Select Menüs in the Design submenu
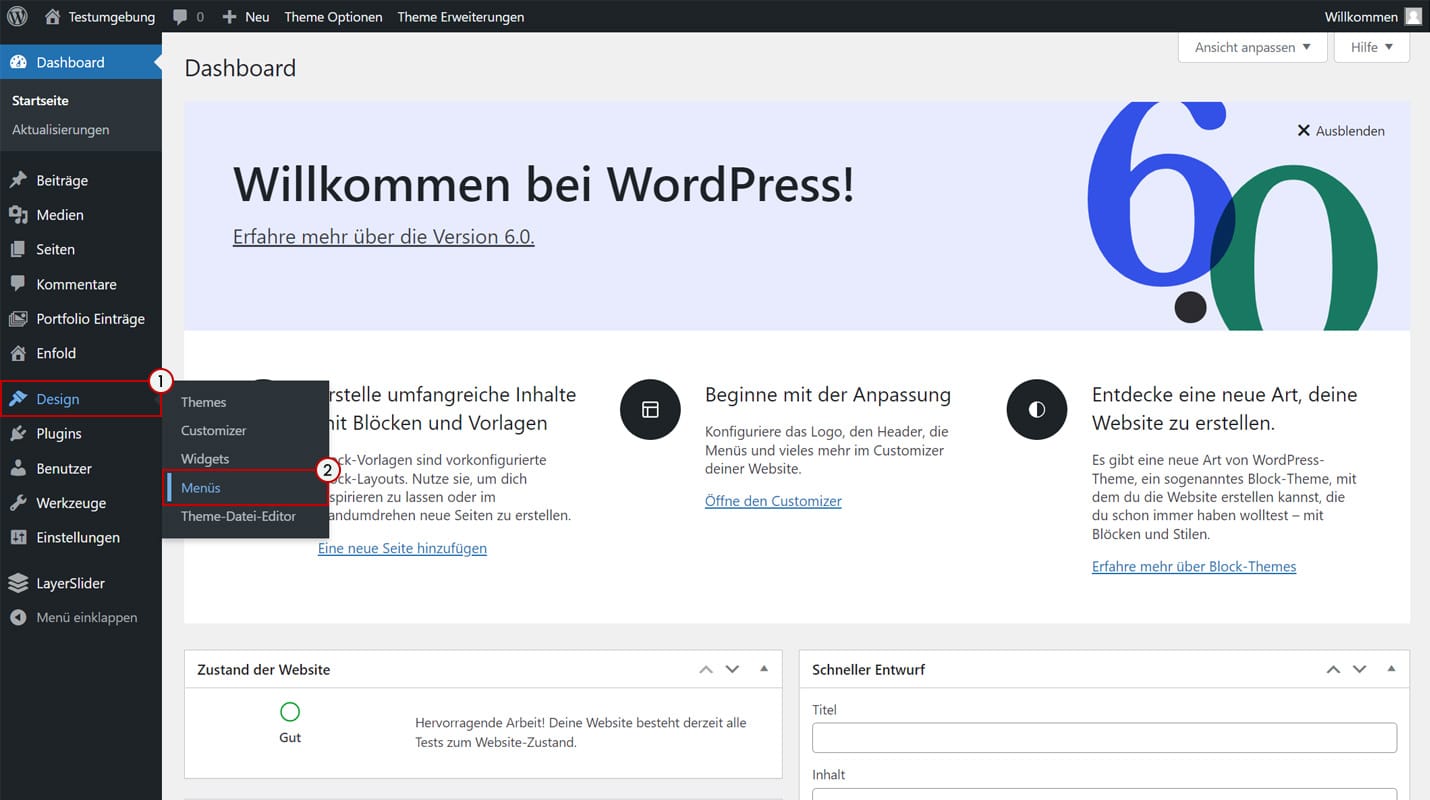This screenshot has width=1430, height=800. click(201, 488)
